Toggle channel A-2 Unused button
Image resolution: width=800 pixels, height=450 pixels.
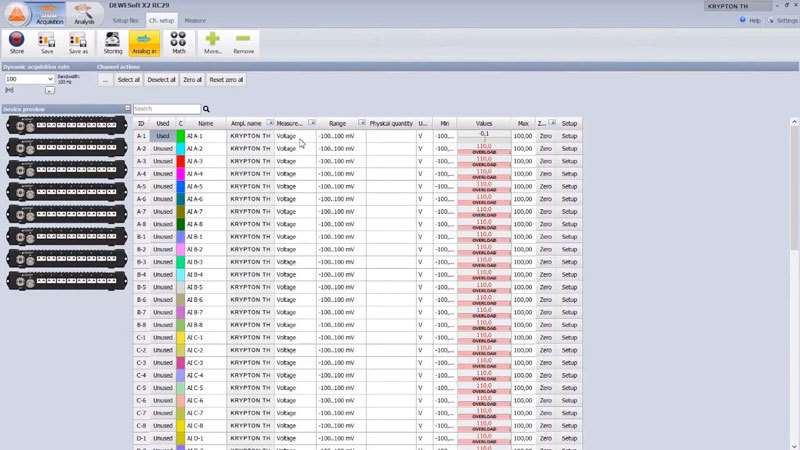(162, 148)
